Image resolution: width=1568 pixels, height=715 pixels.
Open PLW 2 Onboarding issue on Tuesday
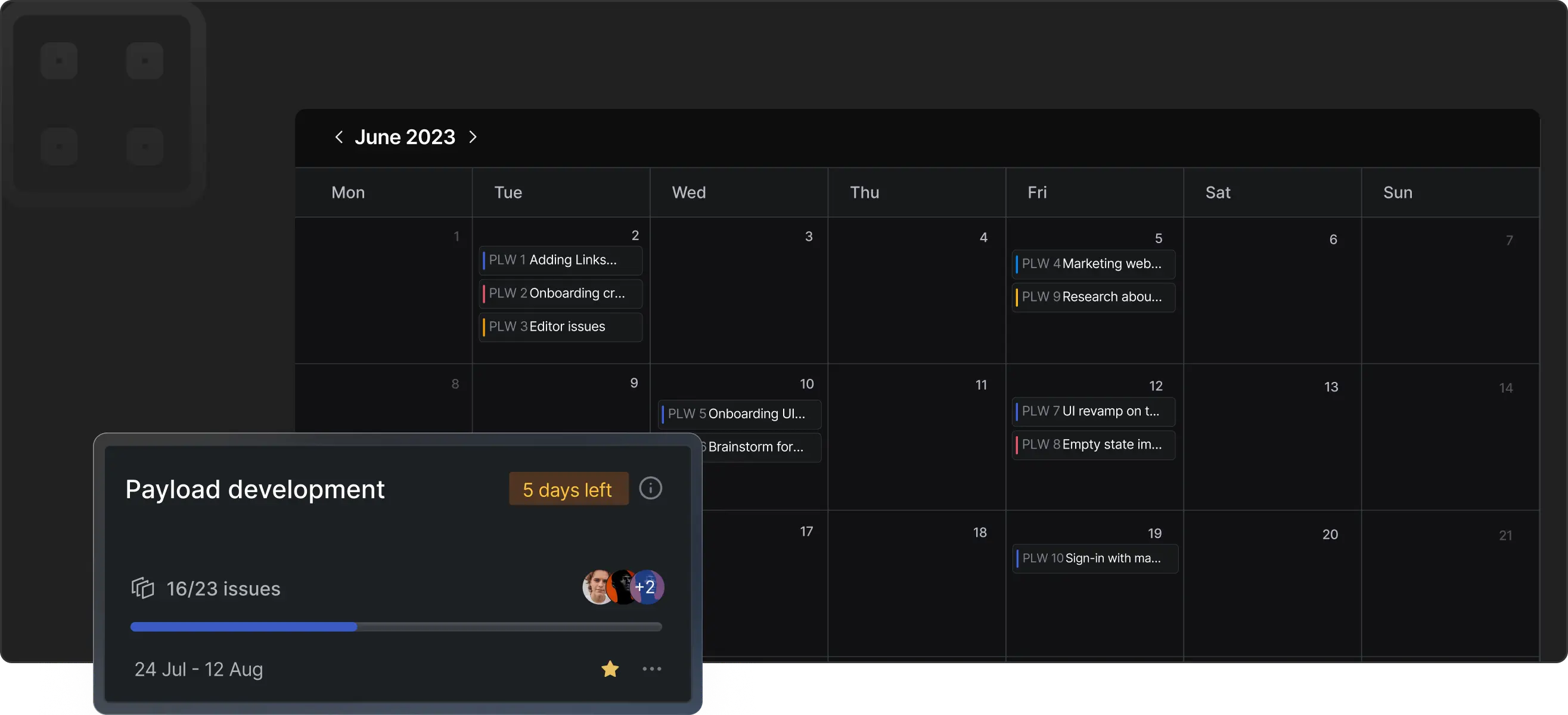(x=560, y=293)
